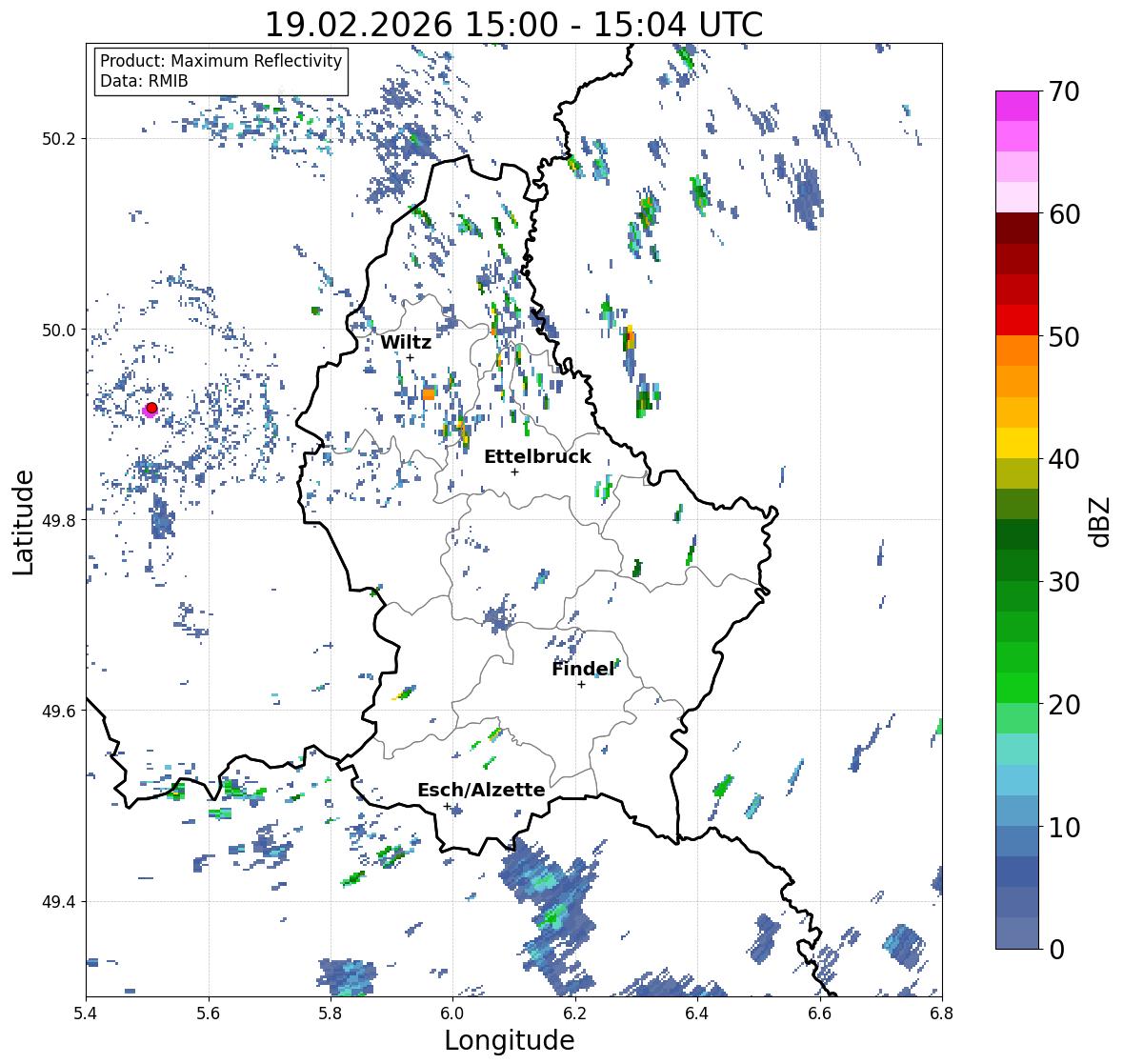The width and height of the screenshot is (1123, 1064).
Task: Click the 0 tick on the colorbar
Action: [x=1056, y=950]
